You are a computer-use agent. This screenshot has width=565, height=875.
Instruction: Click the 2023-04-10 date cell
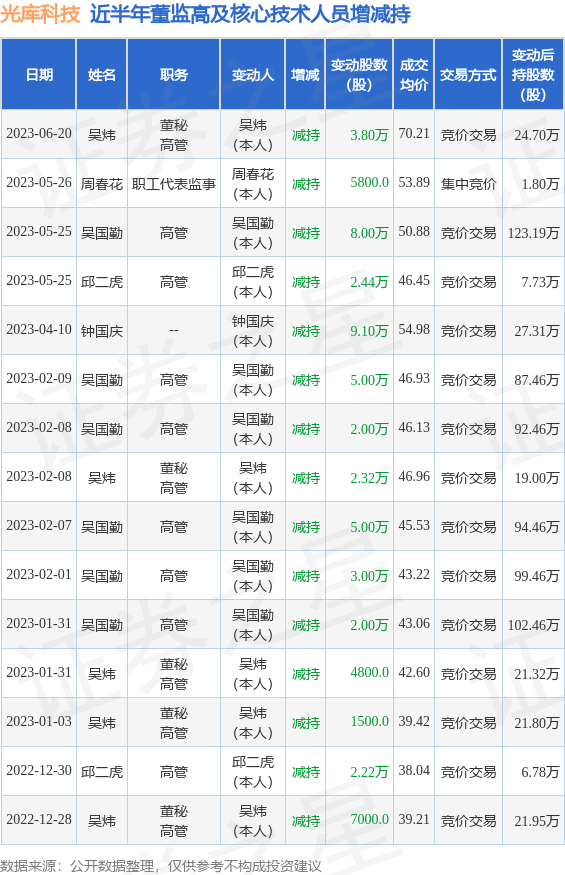[39, 330]
